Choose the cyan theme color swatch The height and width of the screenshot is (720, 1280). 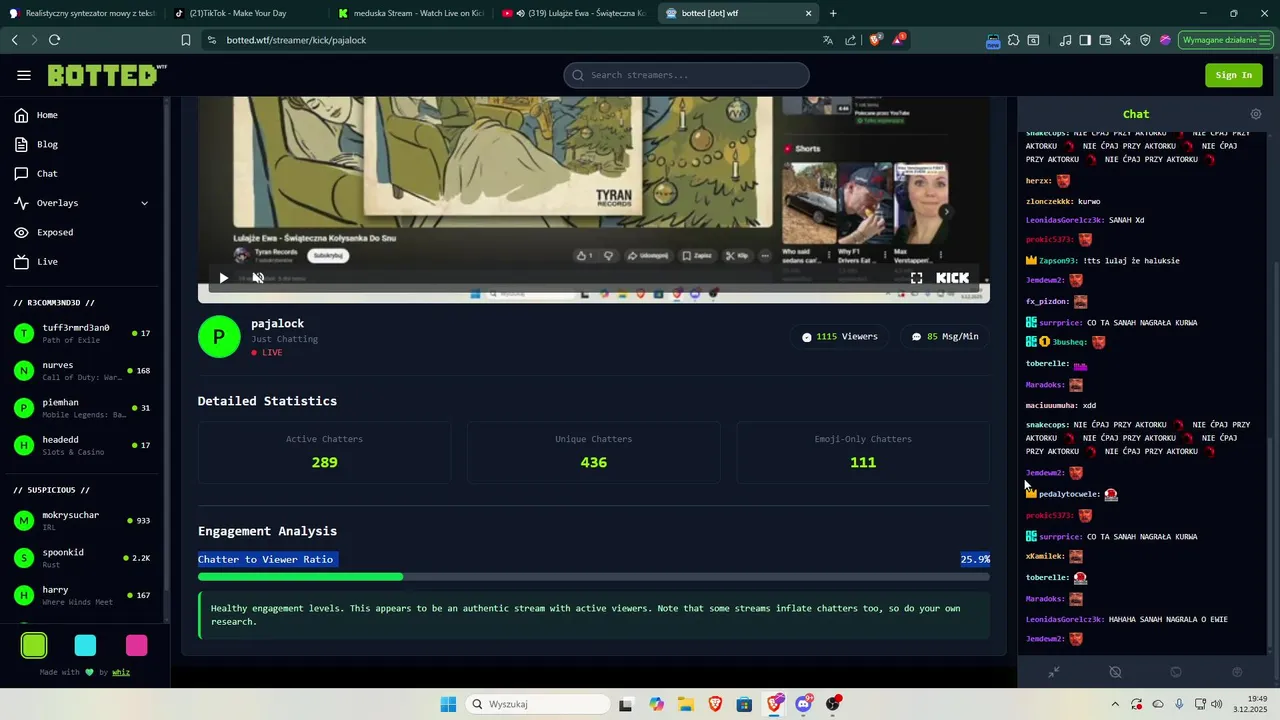click(85, 645)
